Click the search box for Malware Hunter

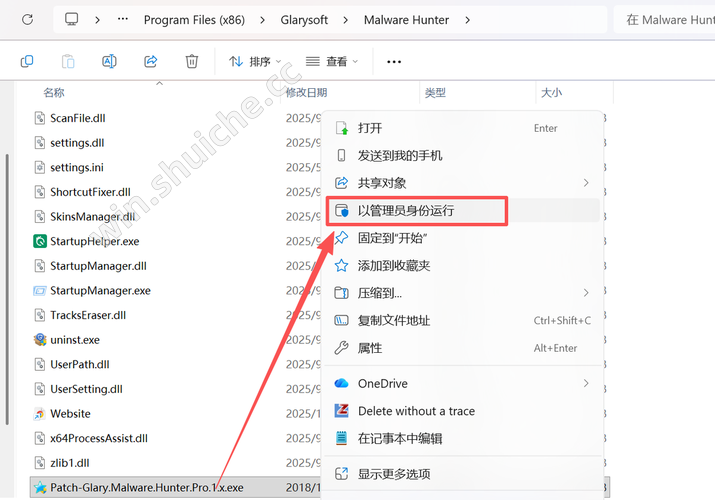coord(665,19)
